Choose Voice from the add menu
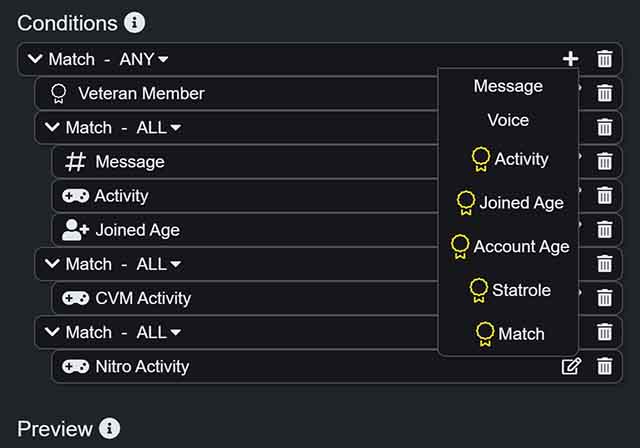640x448 pixels. pos(508,120)
